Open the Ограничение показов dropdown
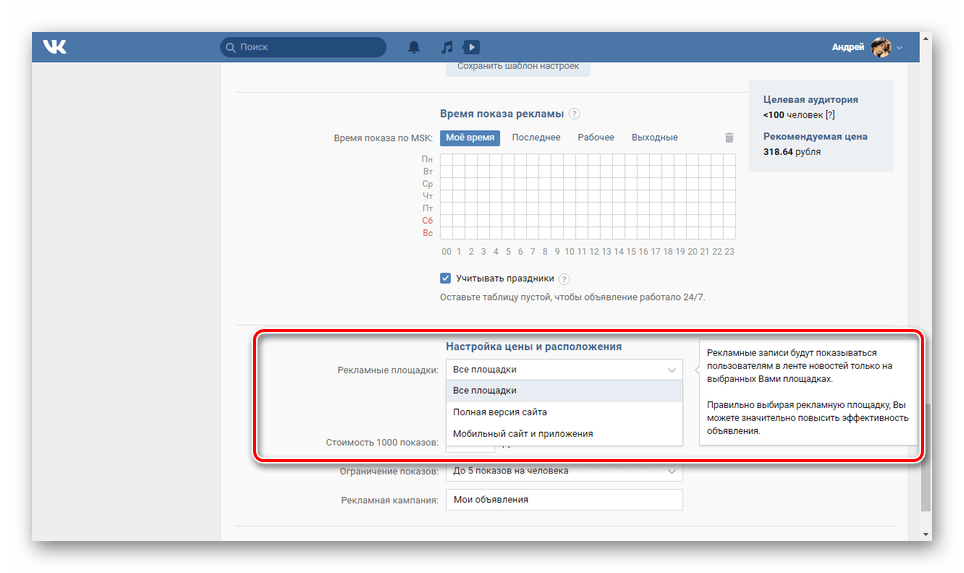The height and width of the screenshot is (573, 964). (x=564, y=471)
